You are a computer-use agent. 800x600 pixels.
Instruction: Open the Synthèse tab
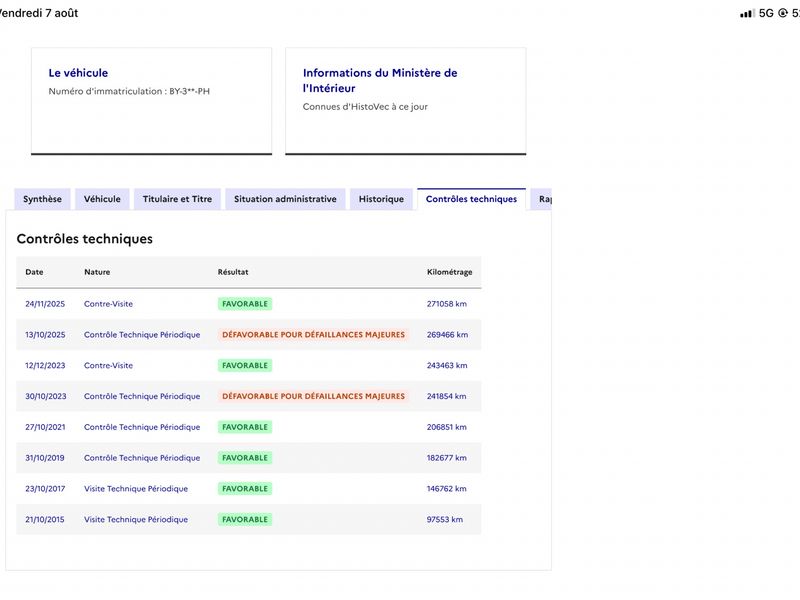coord(42,199)
